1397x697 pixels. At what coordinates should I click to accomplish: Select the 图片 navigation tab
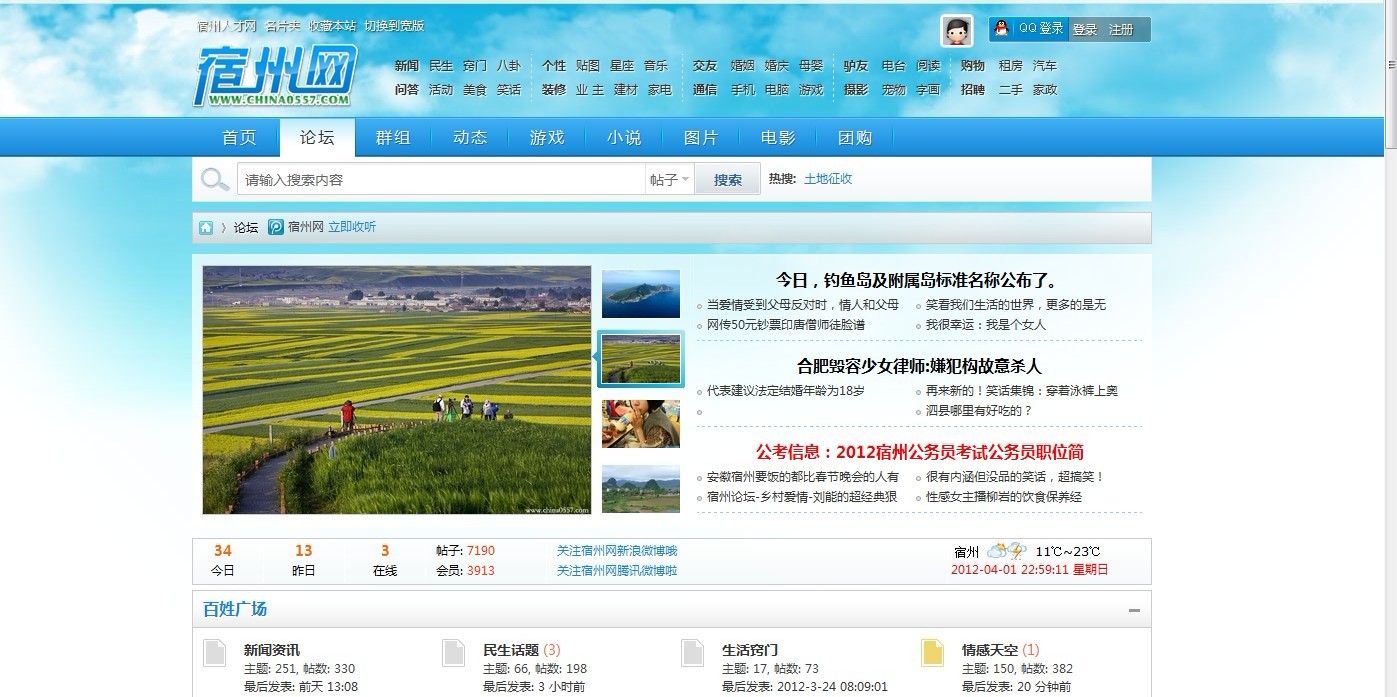pos(701,138)
